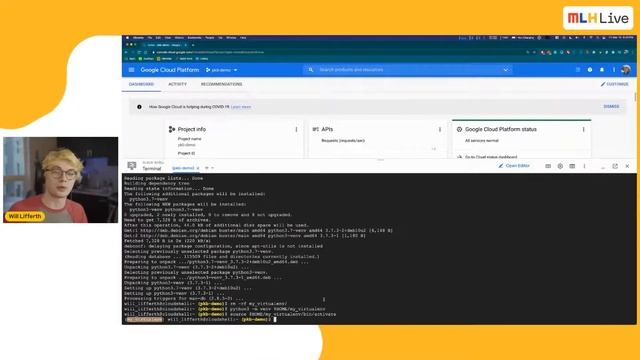This screenshot has height=360, width=640.
Task: Click the magnifier icon in search bar
Action: pos(311,70)
